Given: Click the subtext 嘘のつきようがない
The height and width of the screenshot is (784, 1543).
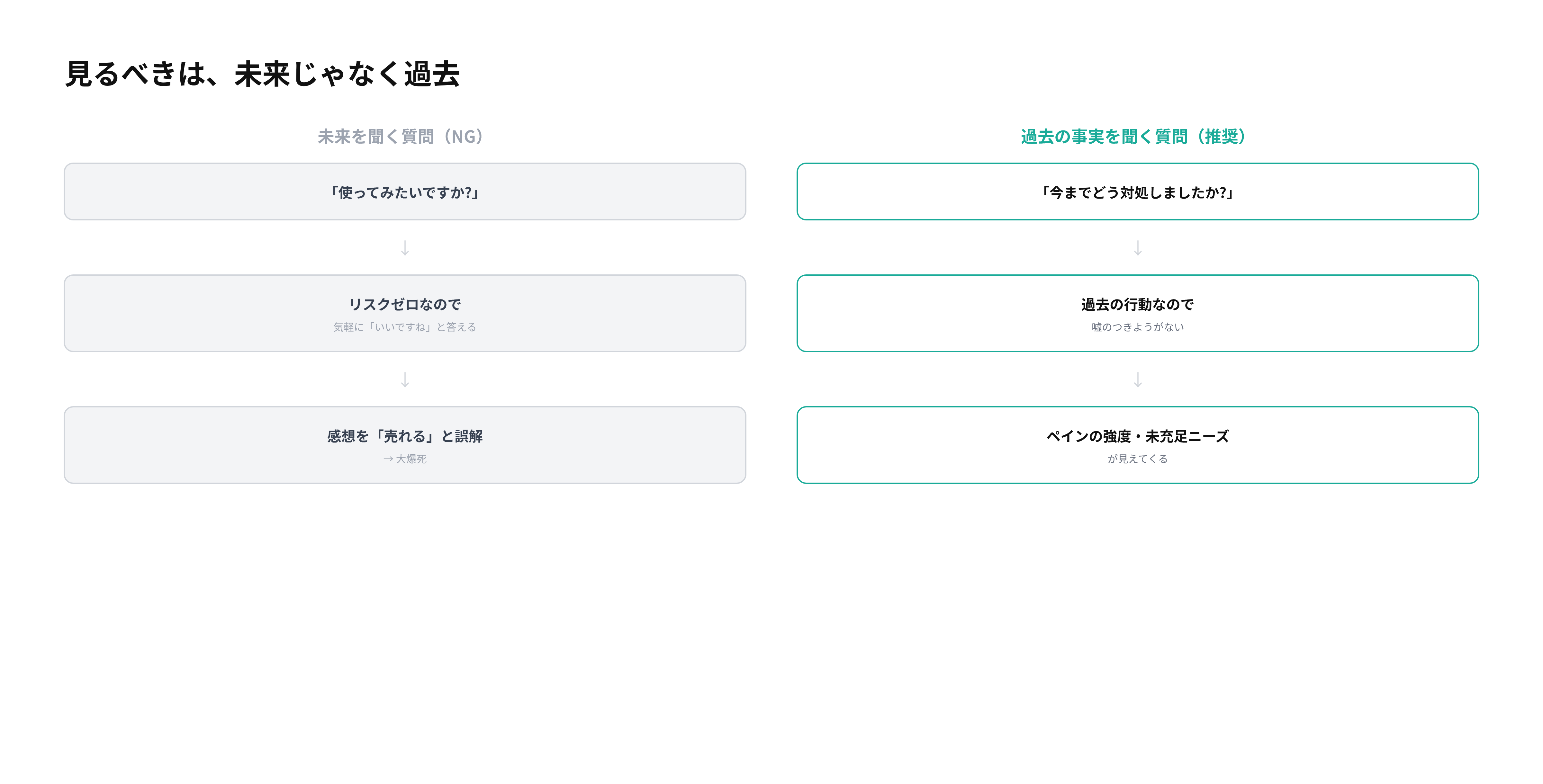Looking at the screenshot, I should pyautogui.click(x=1138, y=327).
